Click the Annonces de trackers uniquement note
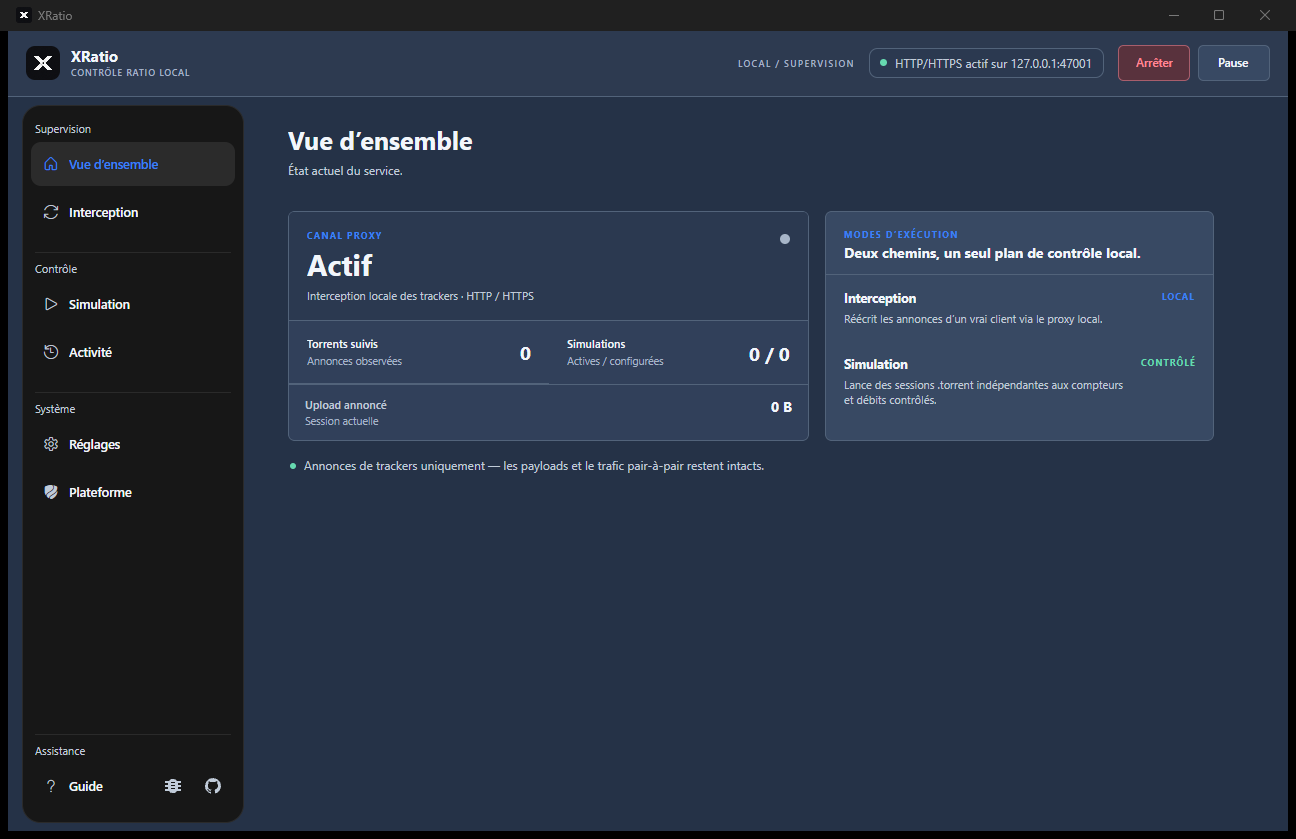The height and width of the screenshot is (839, 1296). pyautogui.click(x=534, y=466)
